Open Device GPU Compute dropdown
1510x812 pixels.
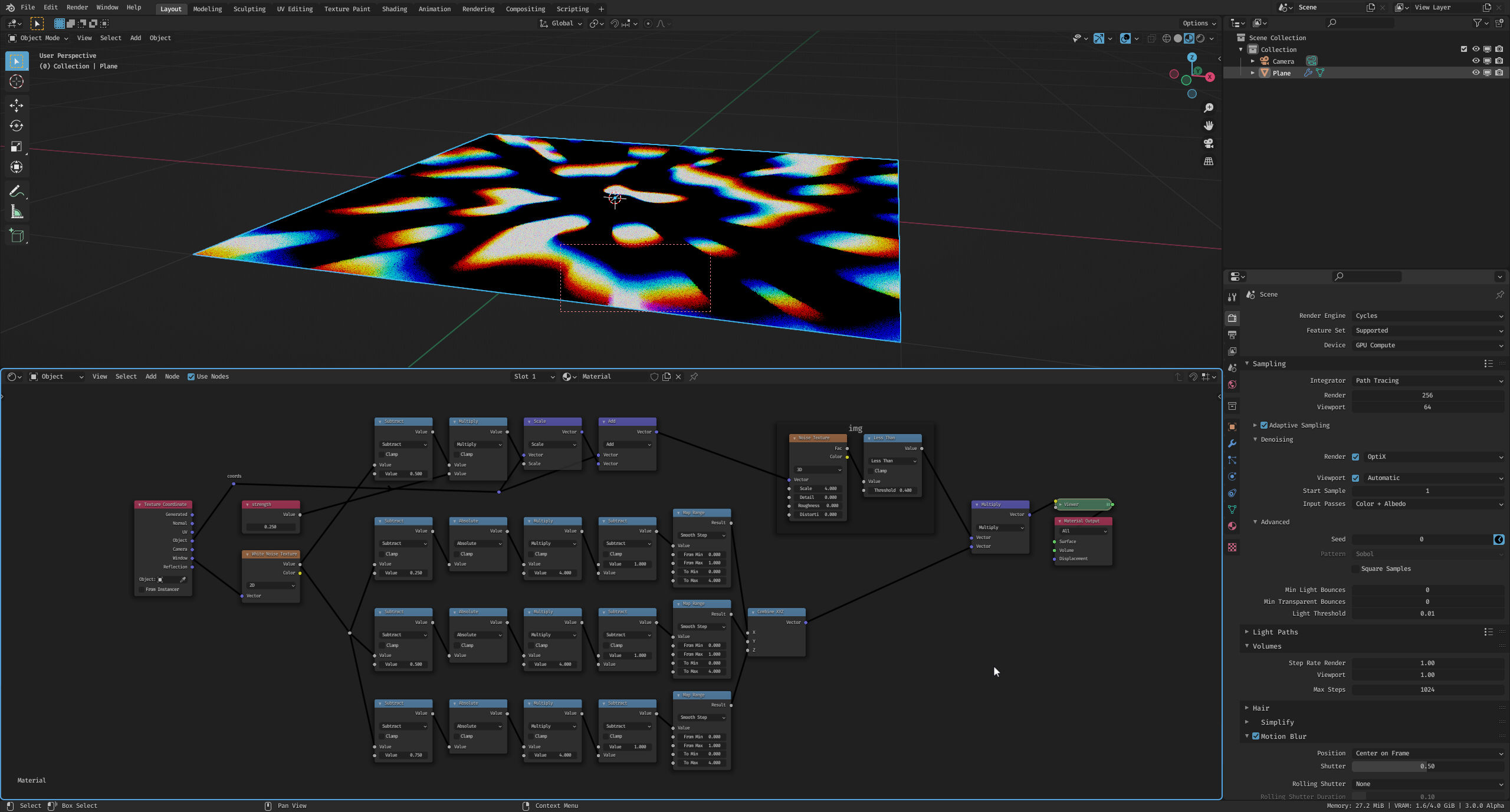[1428, 346]
